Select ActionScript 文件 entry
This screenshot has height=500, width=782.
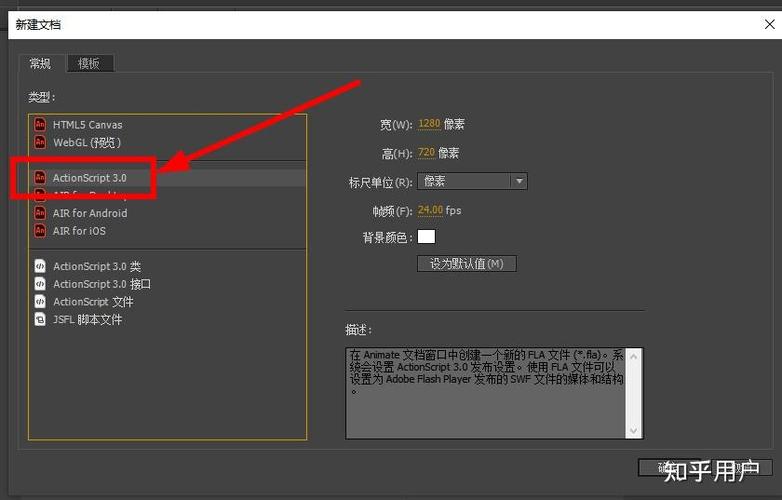(168, 302)
